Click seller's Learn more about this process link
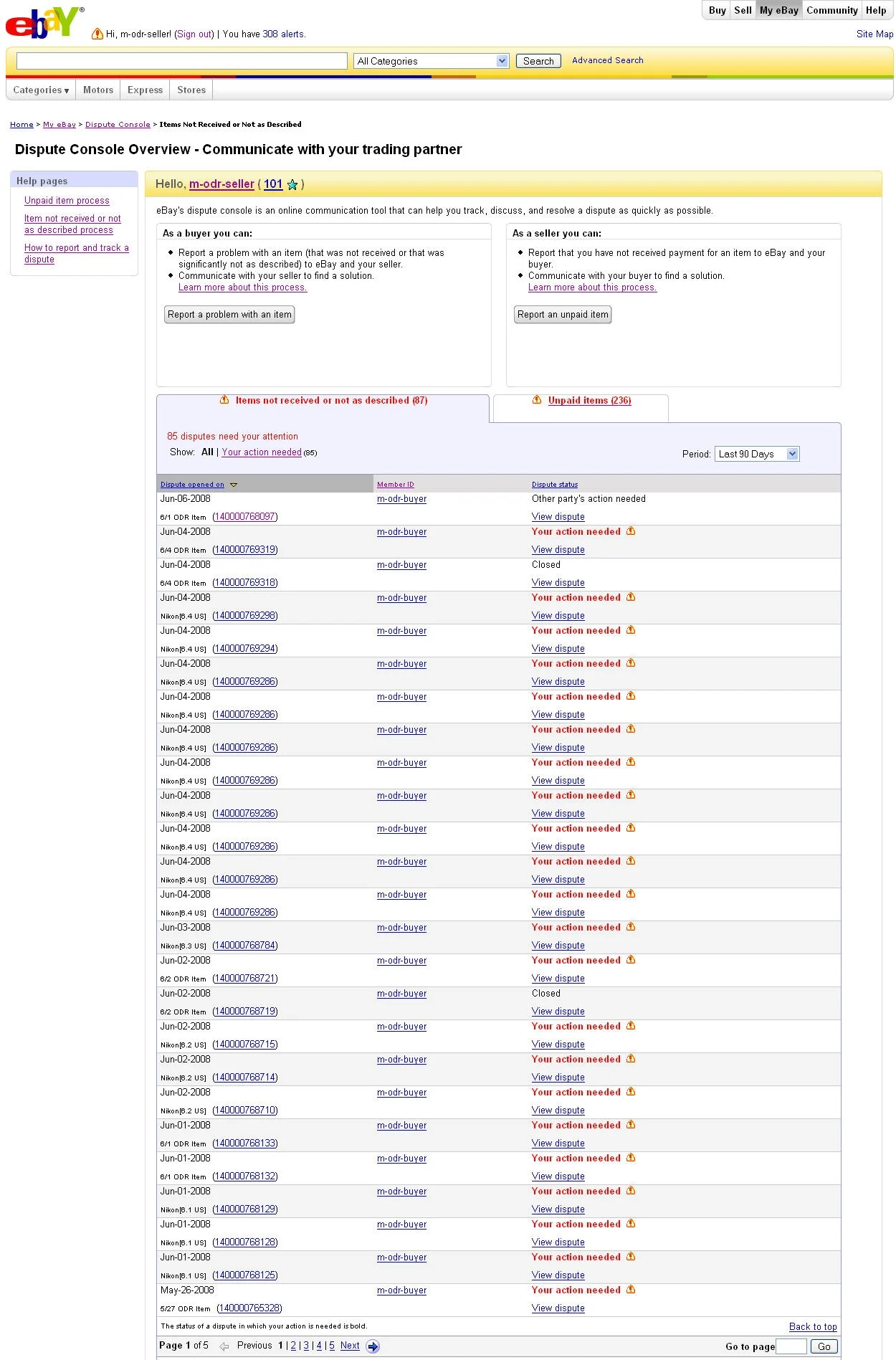The height and width of the screenshot is (1360, 896). 592,287
